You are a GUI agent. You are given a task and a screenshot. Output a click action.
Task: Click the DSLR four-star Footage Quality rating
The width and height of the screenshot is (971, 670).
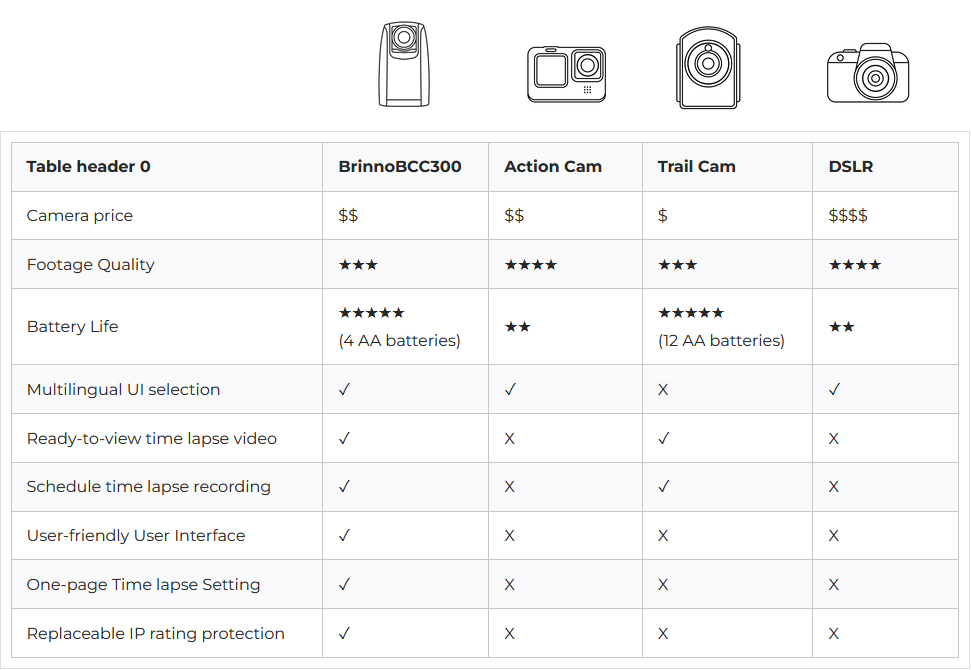click(x=855, y=265)
